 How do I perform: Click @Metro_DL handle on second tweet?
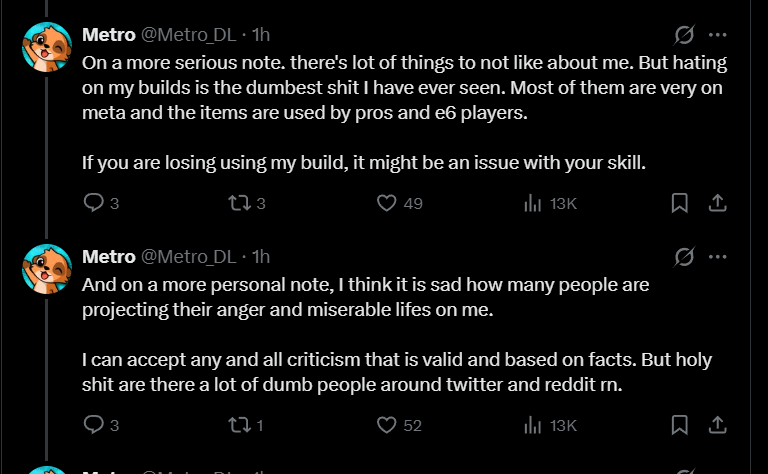[x=189, y=257]
